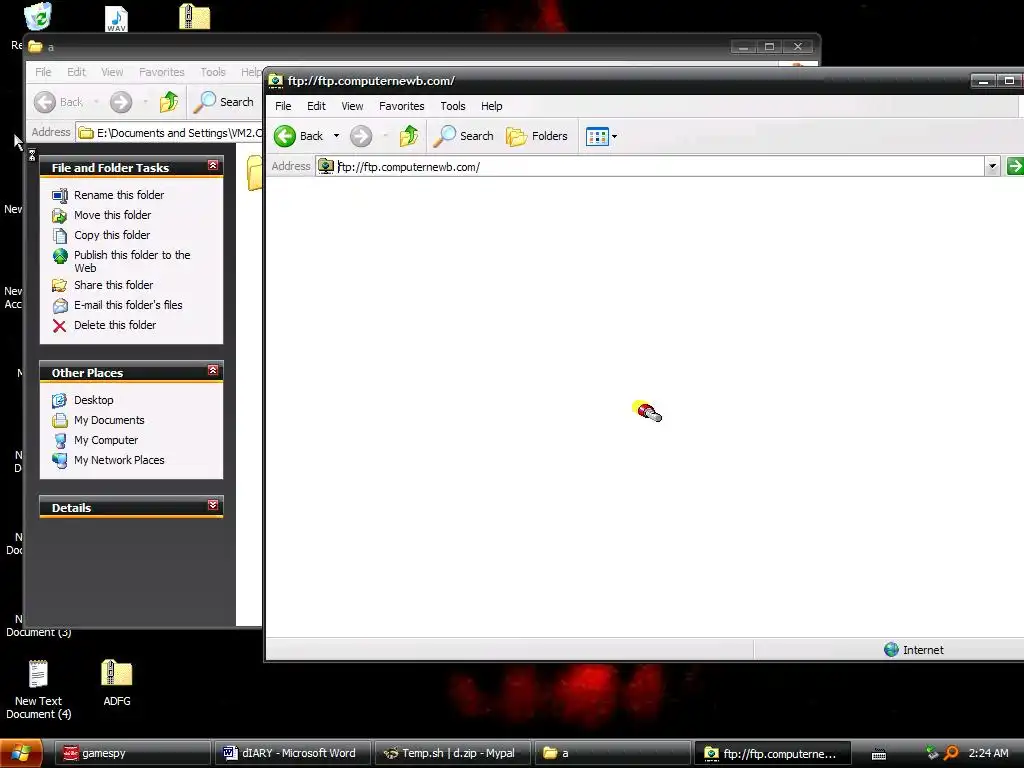This screenshot has height=768, width=1024.
Task: Click the green Back arrow in the FTP window
Action: click(285, 136)
